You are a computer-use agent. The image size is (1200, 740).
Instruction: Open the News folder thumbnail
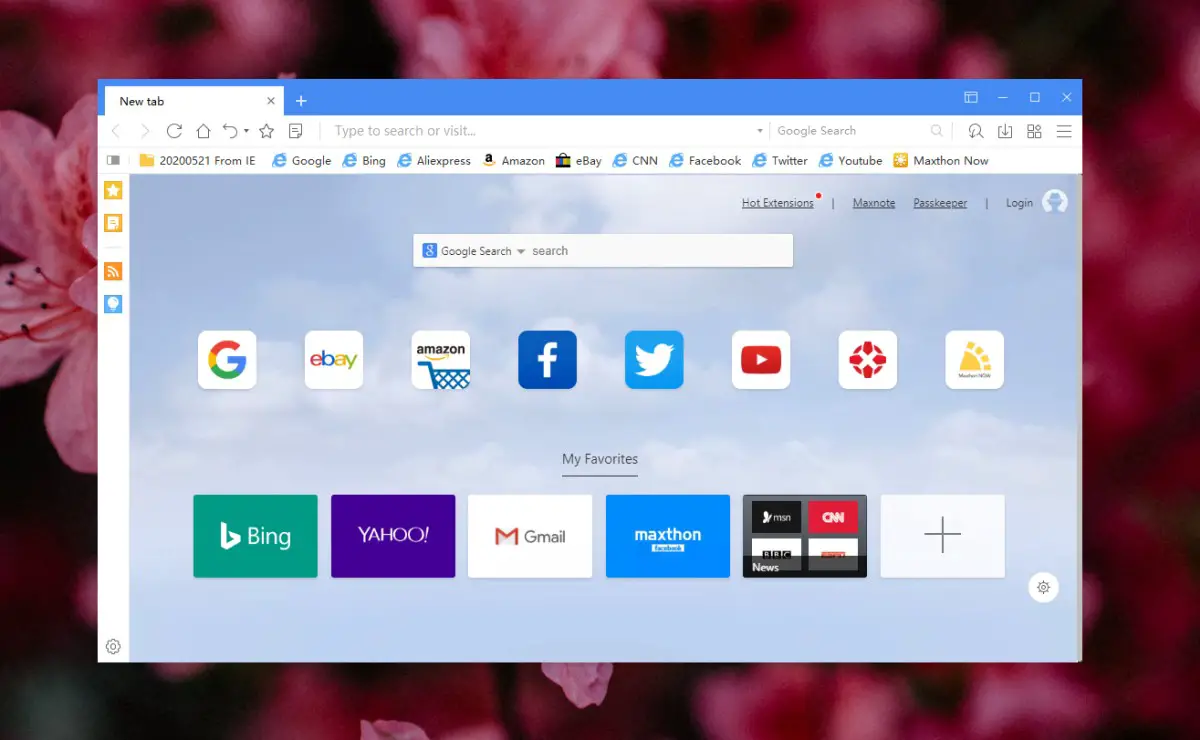(805, 536)
